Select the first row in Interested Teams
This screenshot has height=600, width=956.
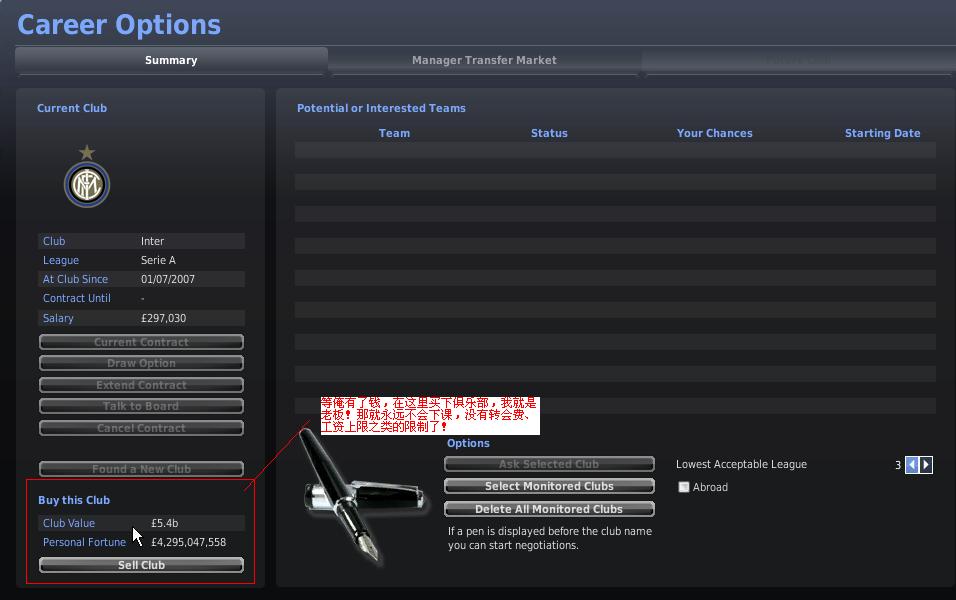tap(615, 150)
